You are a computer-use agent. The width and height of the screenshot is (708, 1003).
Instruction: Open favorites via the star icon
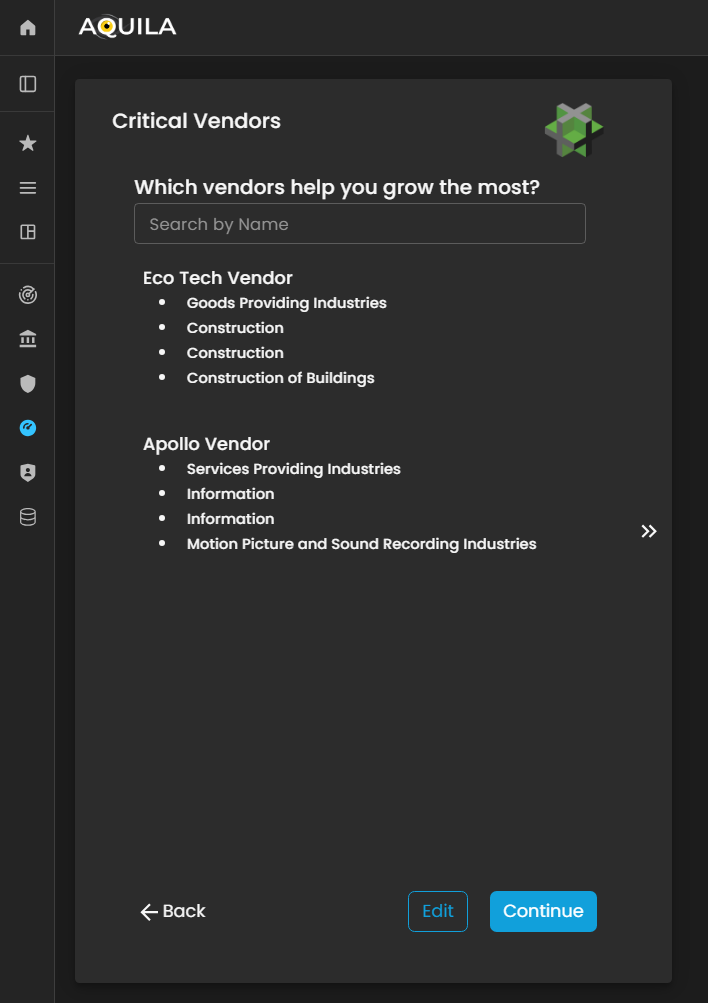click(28, 144)
